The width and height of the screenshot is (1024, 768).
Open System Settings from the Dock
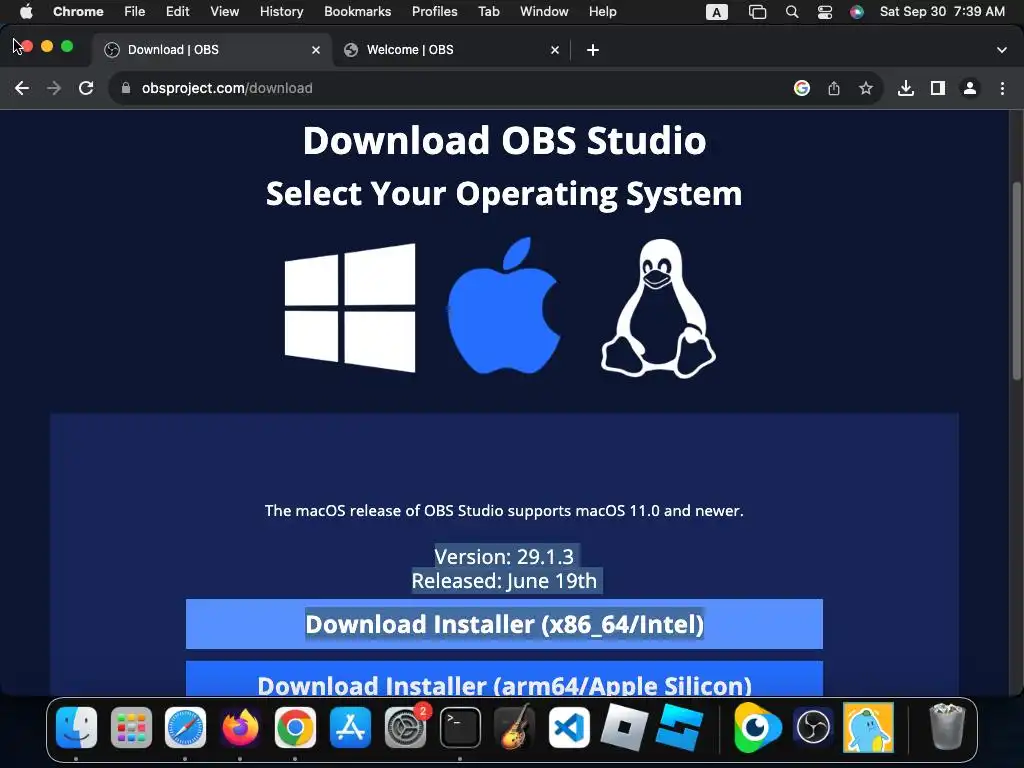406,728
